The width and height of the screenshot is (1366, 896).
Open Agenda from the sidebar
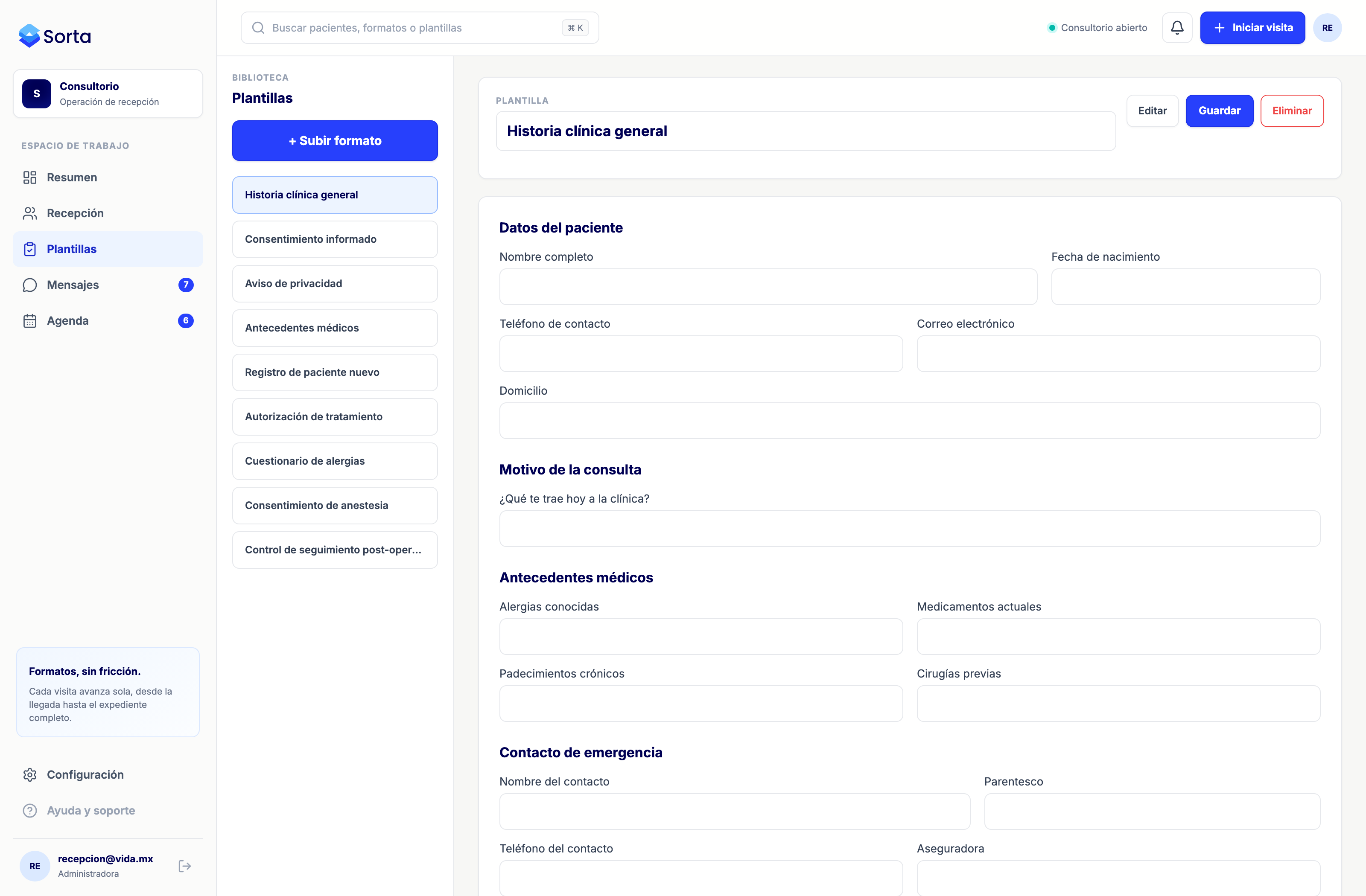(x=108, y=321)
